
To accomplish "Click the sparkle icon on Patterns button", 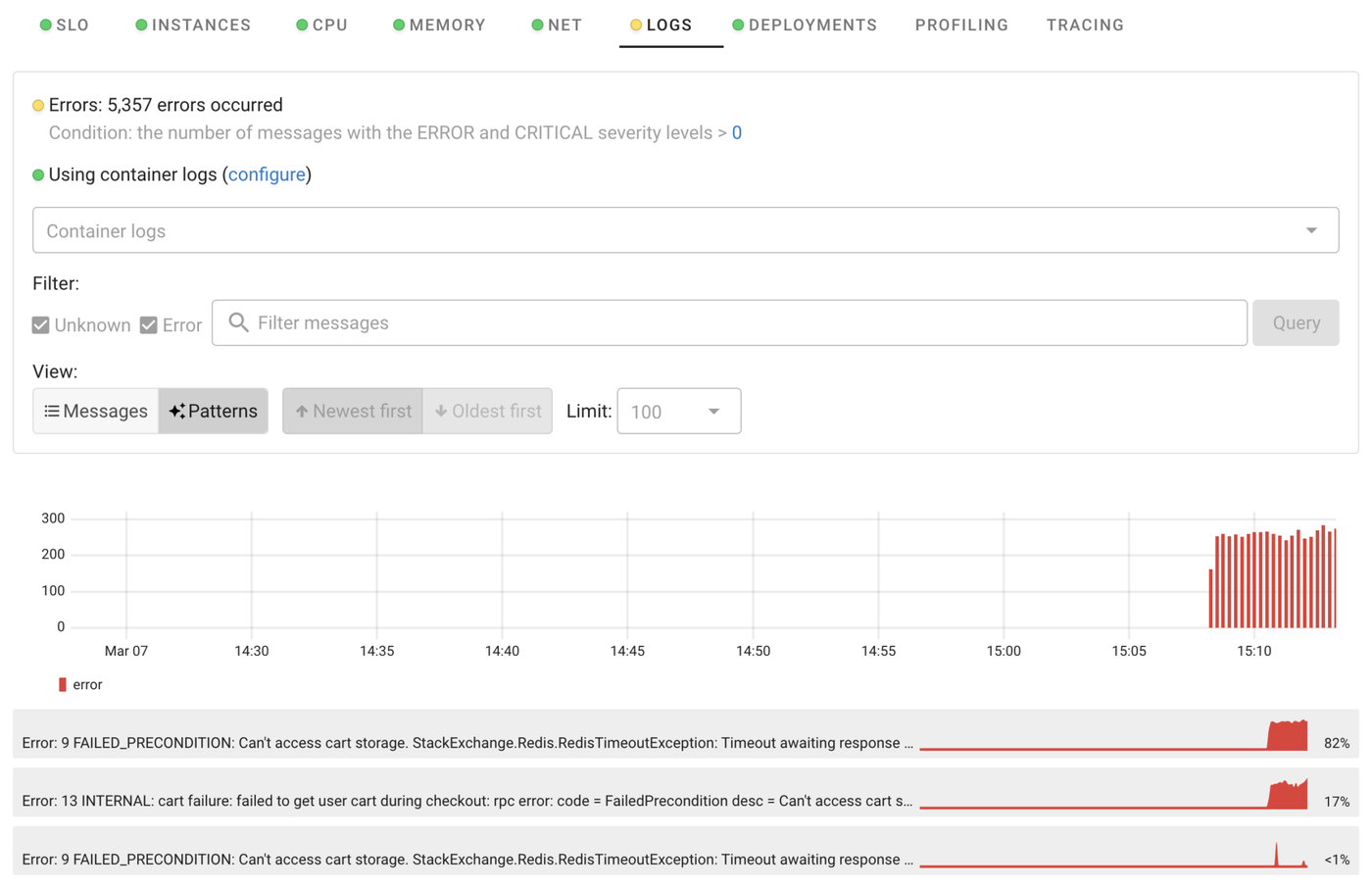I will coord(176,412).
